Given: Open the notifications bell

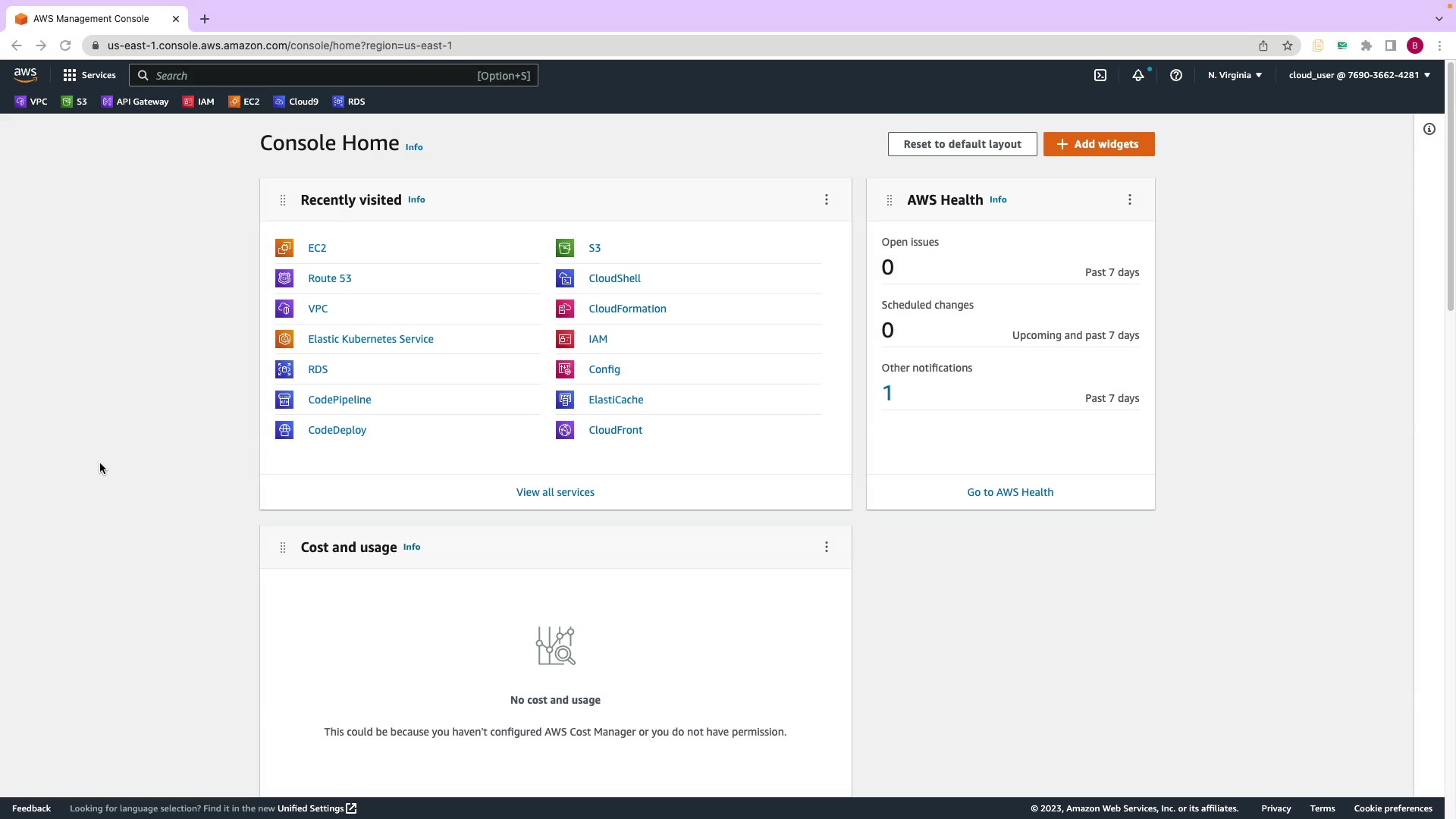Looking at the screenshot, I should pyautogui.click(x=1138, y=75).
